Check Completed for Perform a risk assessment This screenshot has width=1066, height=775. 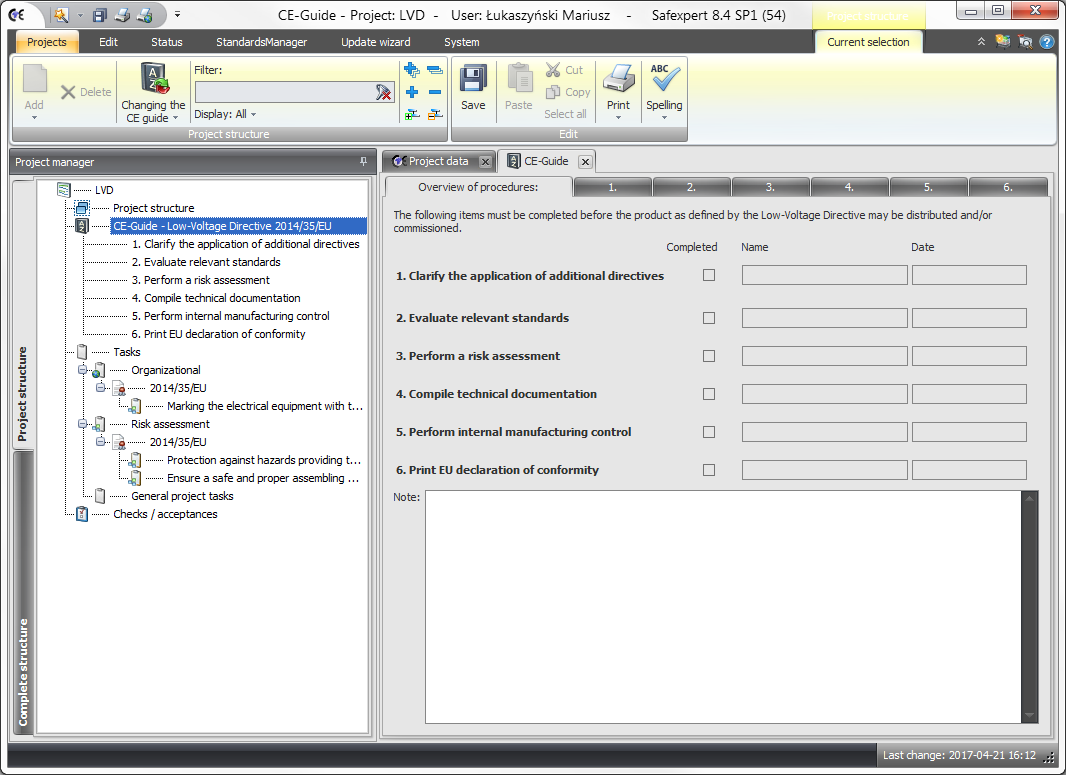(x=709, y=356)
